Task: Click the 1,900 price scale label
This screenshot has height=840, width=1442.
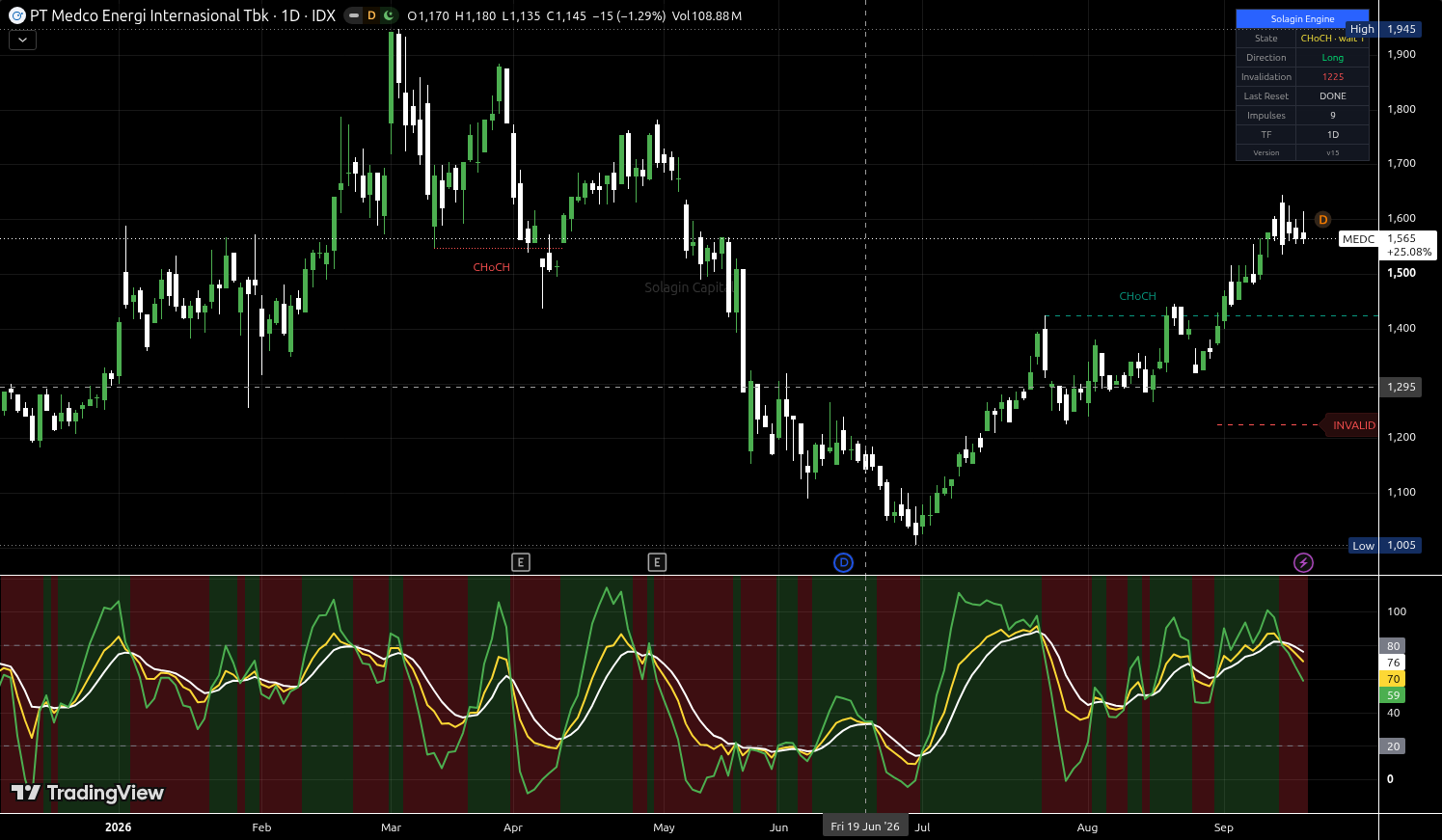Action: coord(1401,54)
